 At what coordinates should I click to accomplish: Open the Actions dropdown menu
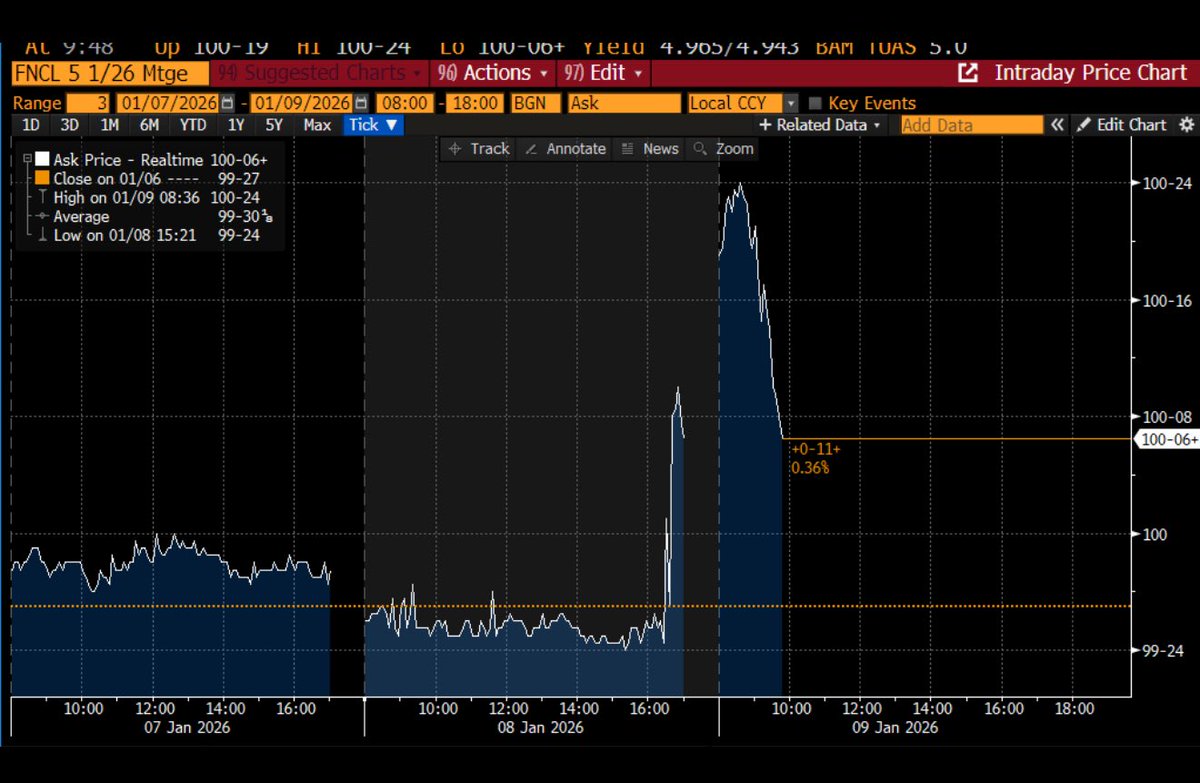click(494, 73)
